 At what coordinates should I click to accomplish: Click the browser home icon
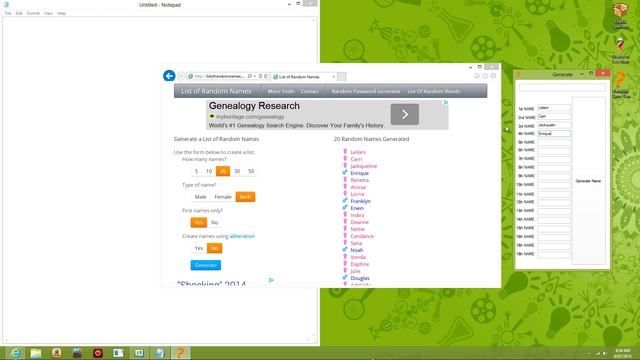pos(476,76)
